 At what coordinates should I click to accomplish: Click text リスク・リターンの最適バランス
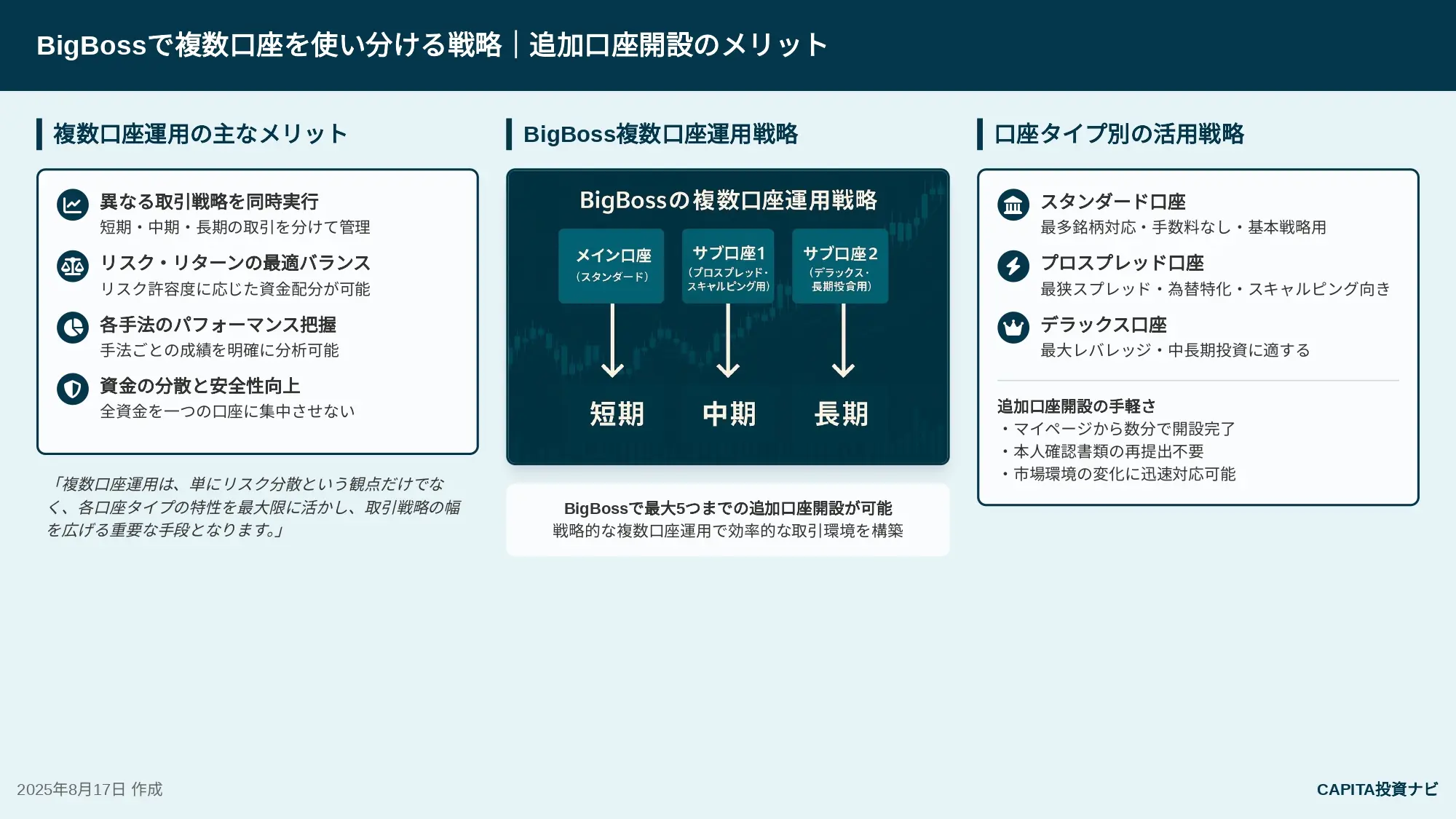coord(235,263)
